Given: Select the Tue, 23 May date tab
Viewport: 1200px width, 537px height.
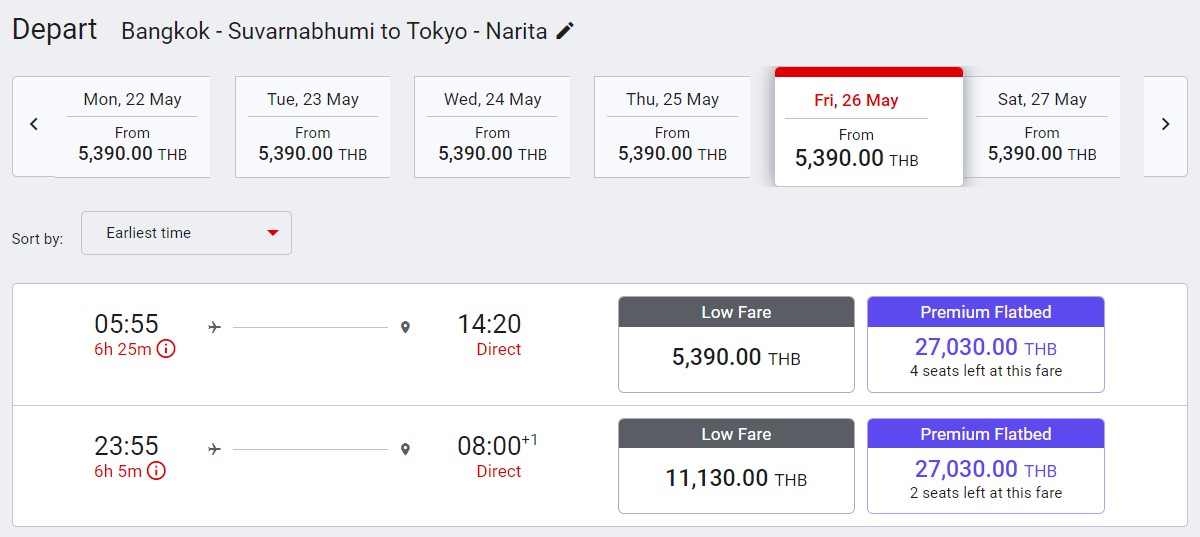Looking at the screenshot, I should pos(312,127).
